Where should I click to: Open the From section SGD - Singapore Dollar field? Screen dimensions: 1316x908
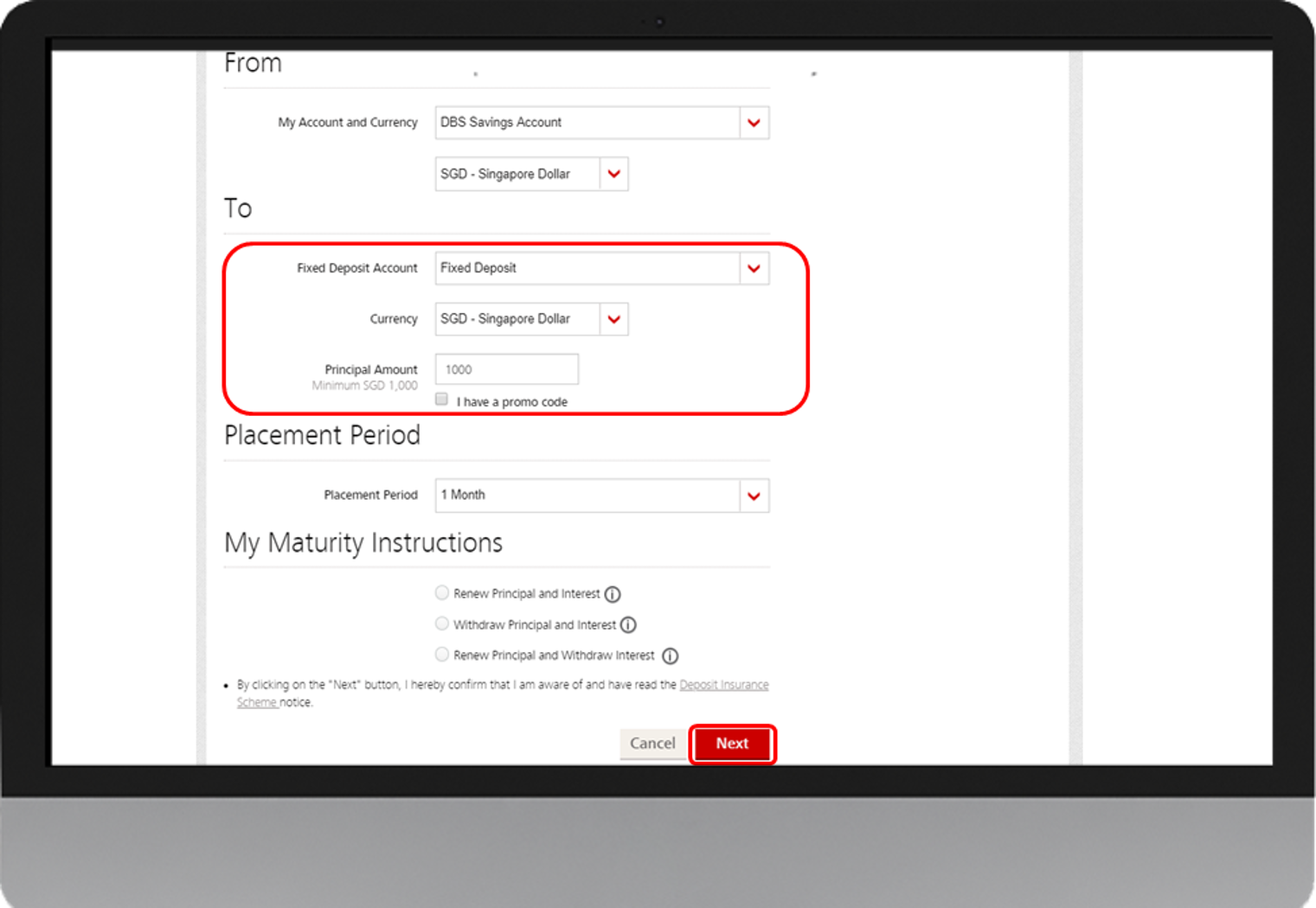(x=517, y=174)
